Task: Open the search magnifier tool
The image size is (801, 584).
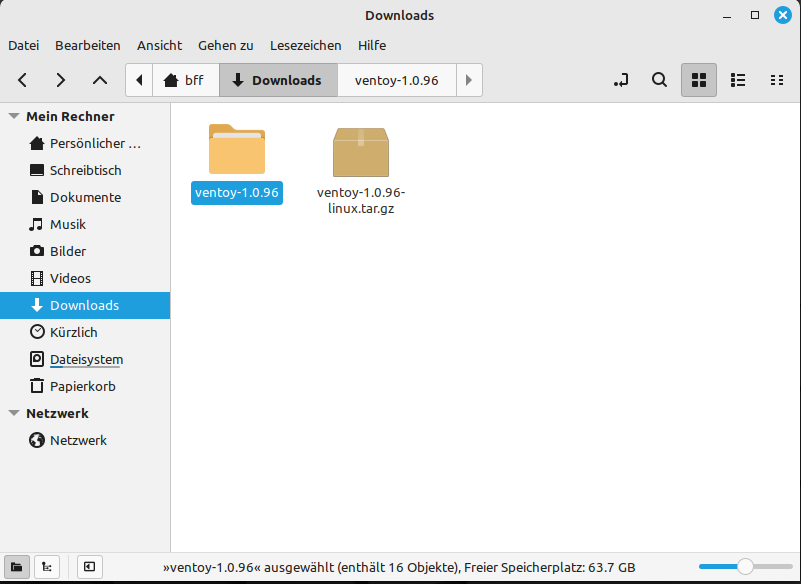Action: point(659,80)
